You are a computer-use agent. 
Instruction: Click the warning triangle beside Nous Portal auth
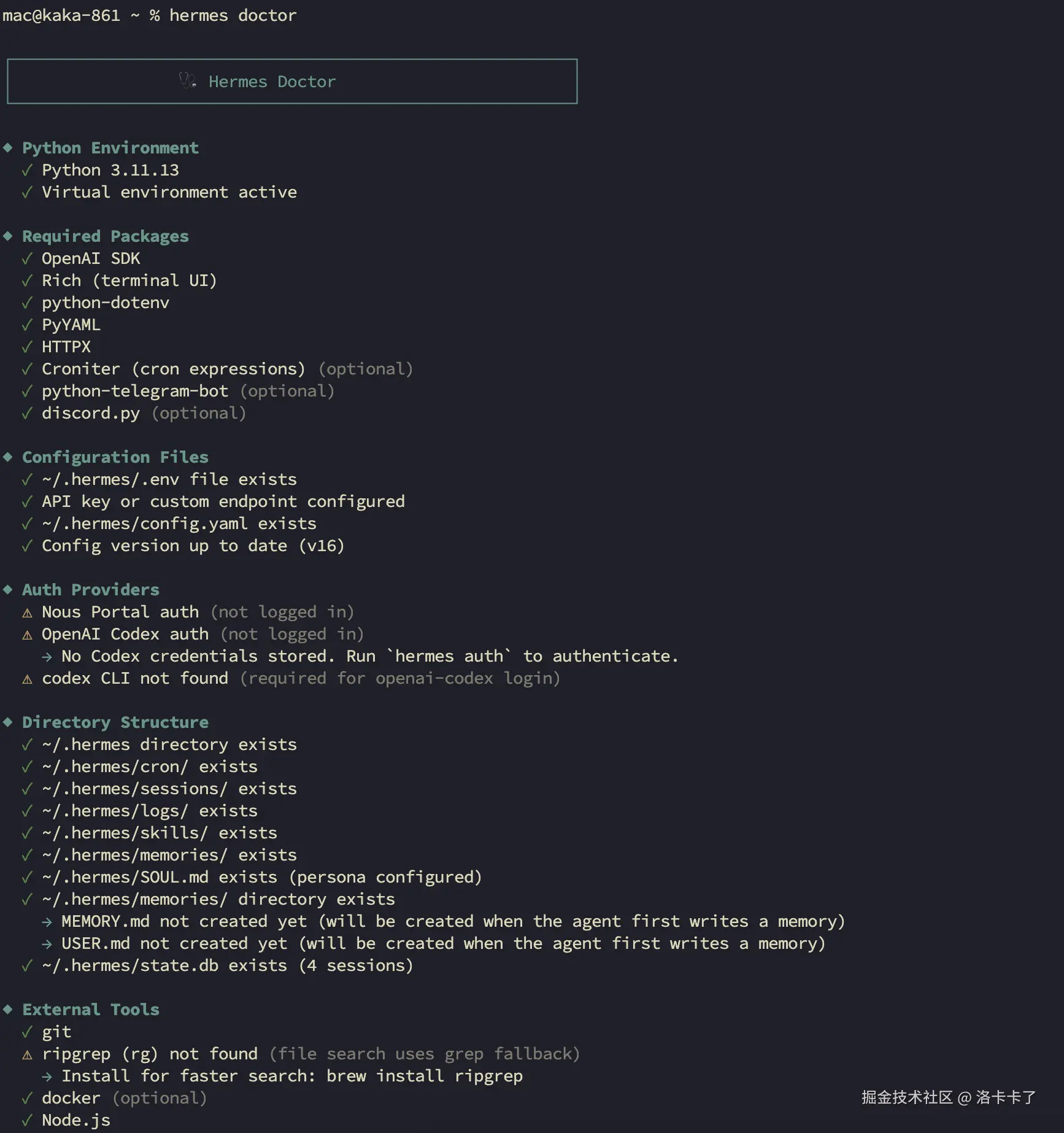[27, 613]
